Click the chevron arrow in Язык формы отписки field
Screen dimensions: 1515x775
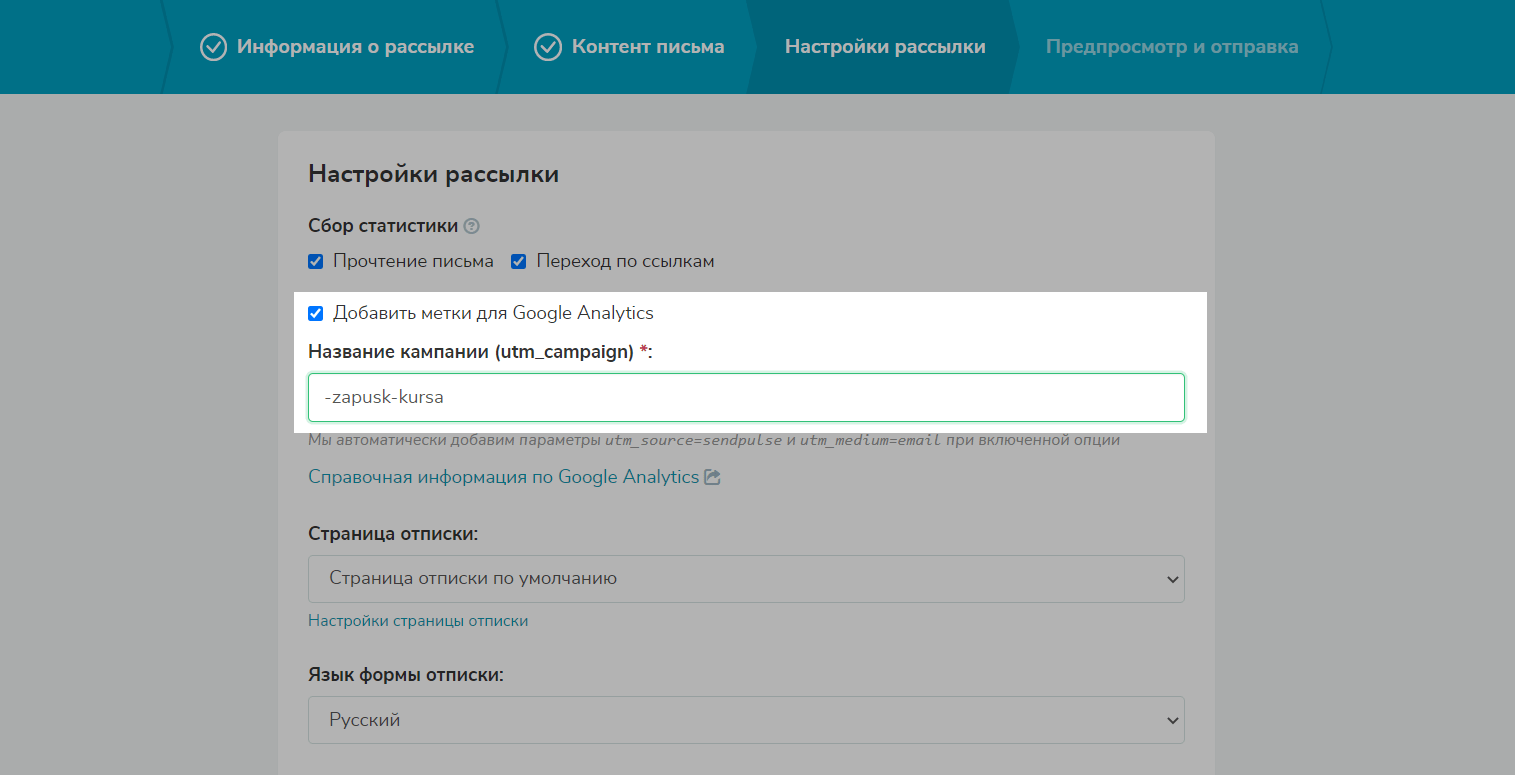pyautogui.click(x=1172, y=720)
